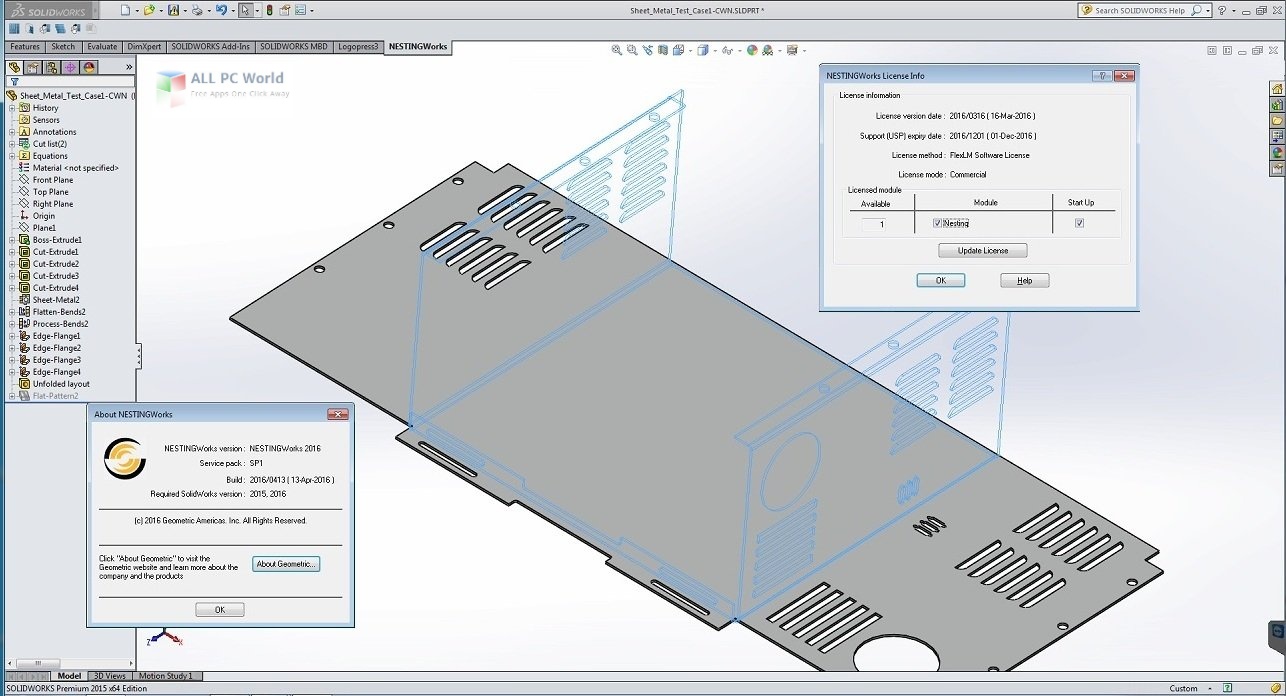Click the Undo arrow icon
Image resolution: width=1286 pixels, height=696 pixels.
click(221, 10)
